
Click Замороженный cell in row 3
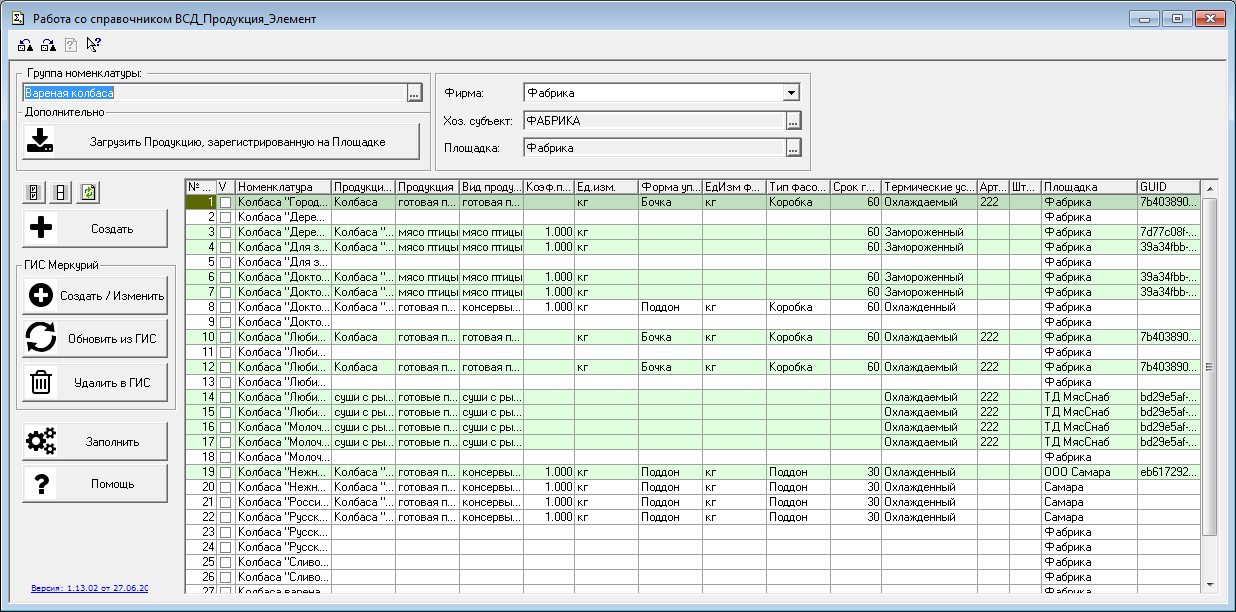pos(929,232)
